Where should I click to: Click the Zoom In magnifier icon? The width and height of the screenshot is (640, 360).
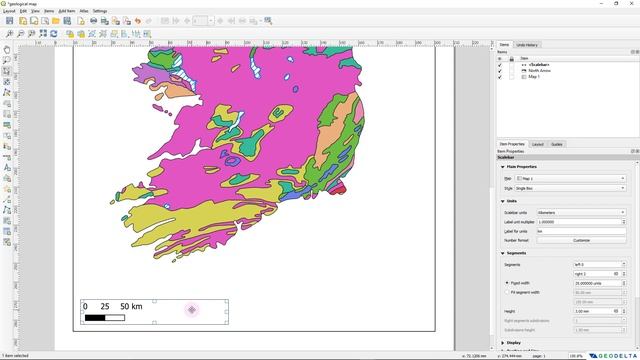[9, 33]
